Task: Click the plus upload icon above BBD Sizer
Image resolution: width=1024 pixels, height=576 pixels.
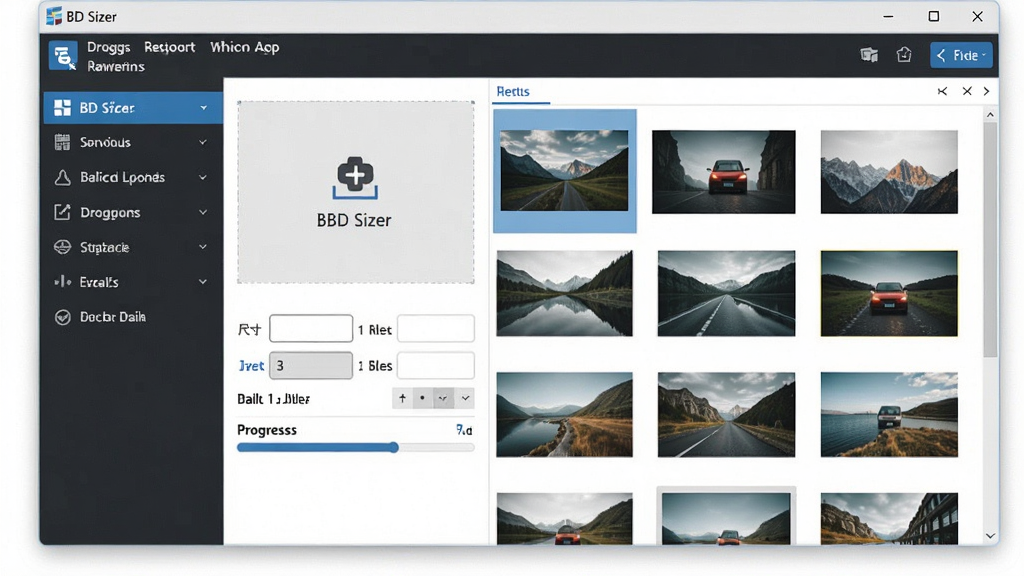Action: 355,177
